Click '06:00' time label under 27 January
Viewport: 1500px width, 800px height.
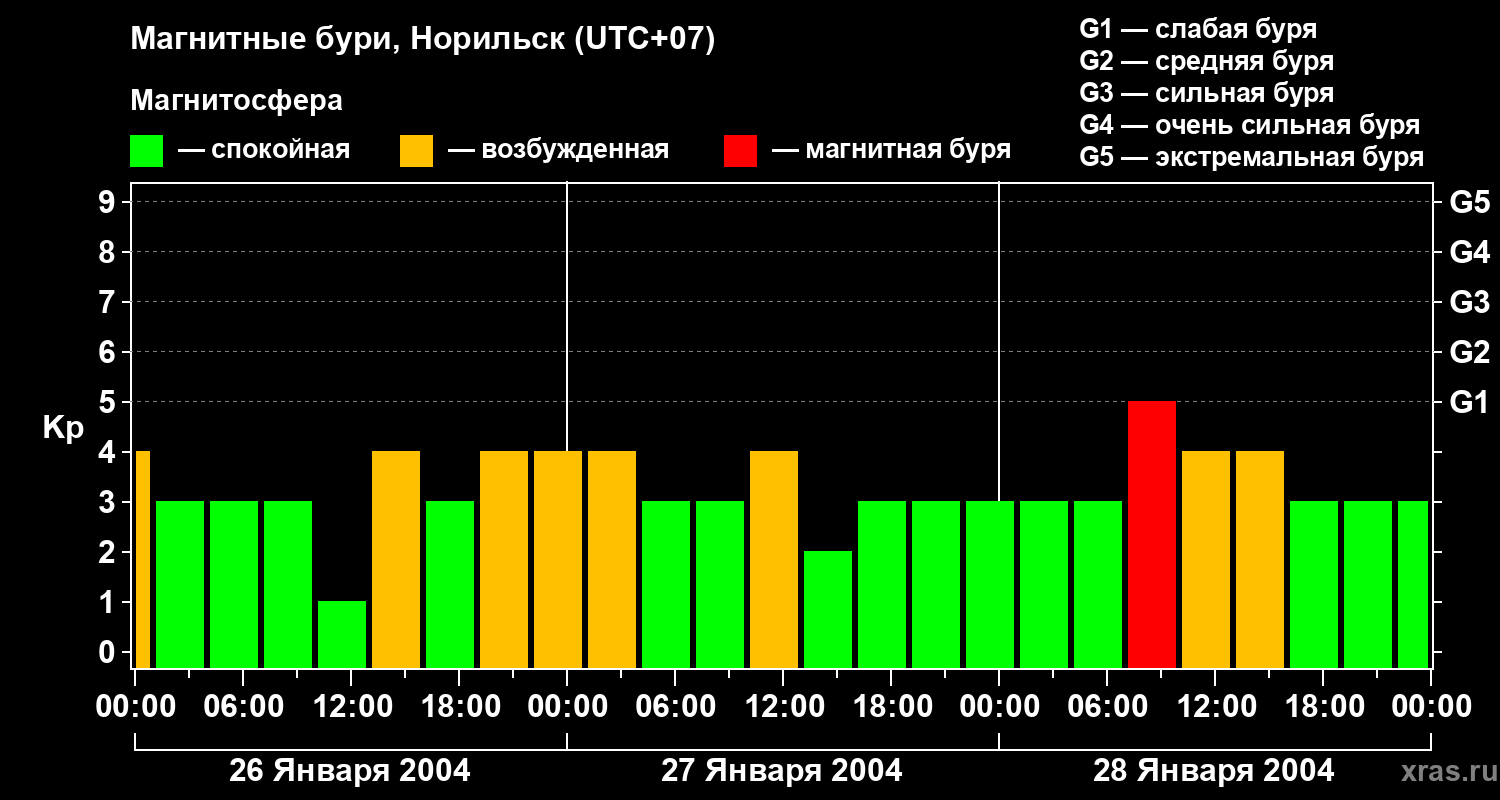point(675,706)
